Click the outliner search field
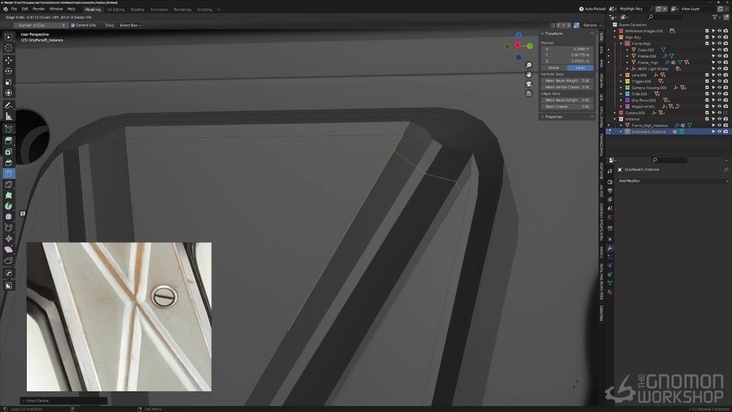 665,17
